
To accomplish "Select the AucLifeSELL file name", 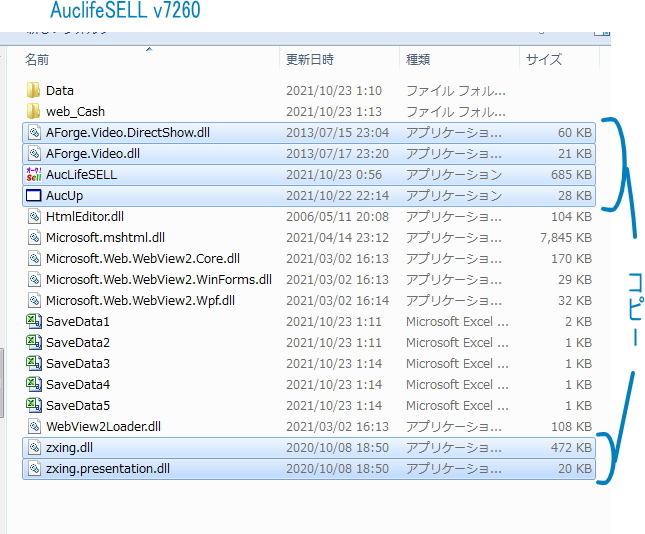I will pyautogui.click(x=81, y=174).
